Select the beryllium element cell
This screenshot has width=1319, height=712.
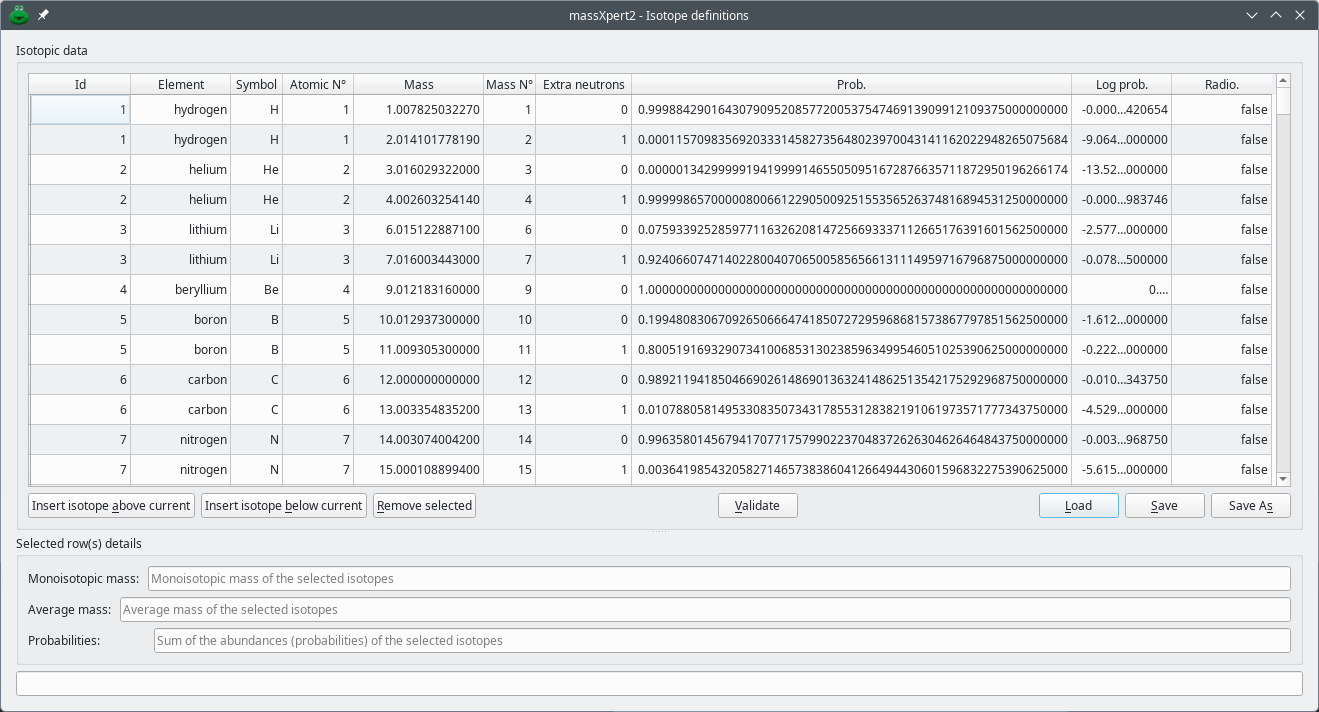[181, 289]
